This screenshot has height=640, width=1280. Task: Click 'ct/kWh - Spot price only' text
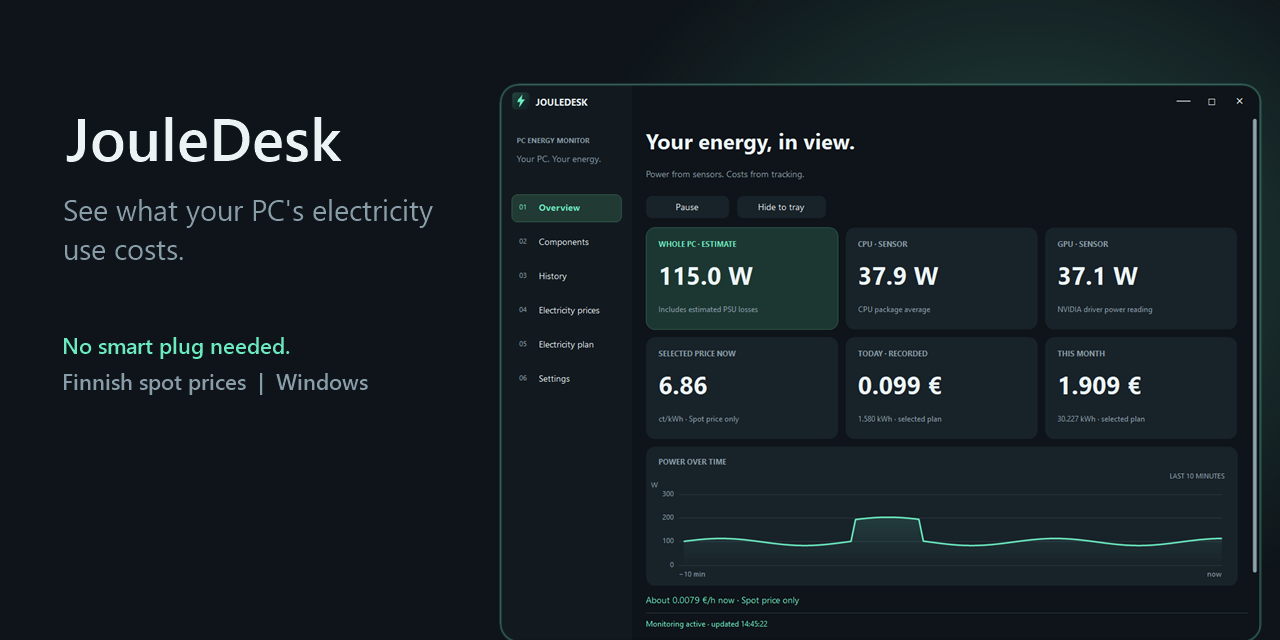coord(699,419)
